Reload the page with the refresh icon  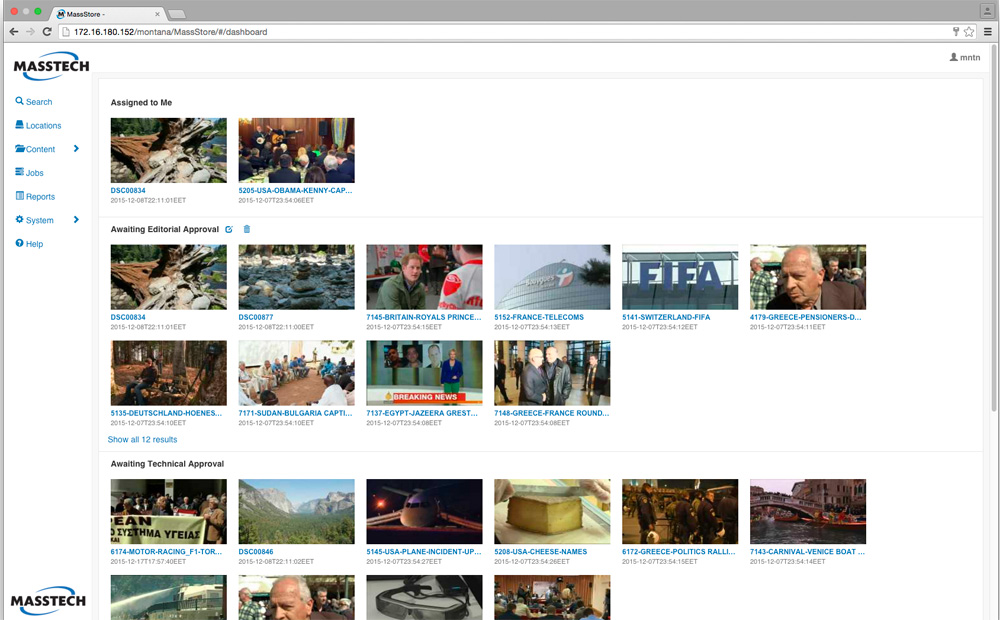[x=47, y=31]
